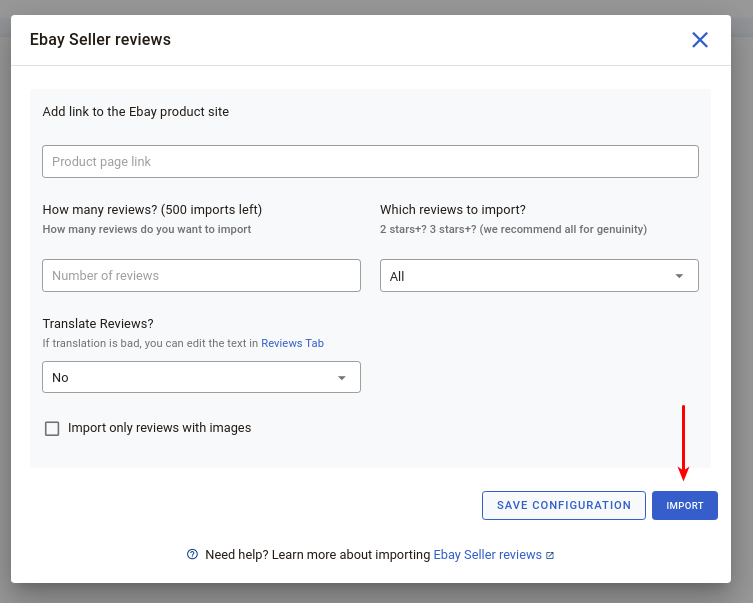The width and height of the screenshot is (753, 603).
Task: Open the Reviews Tab link
Action: point(292,343)
